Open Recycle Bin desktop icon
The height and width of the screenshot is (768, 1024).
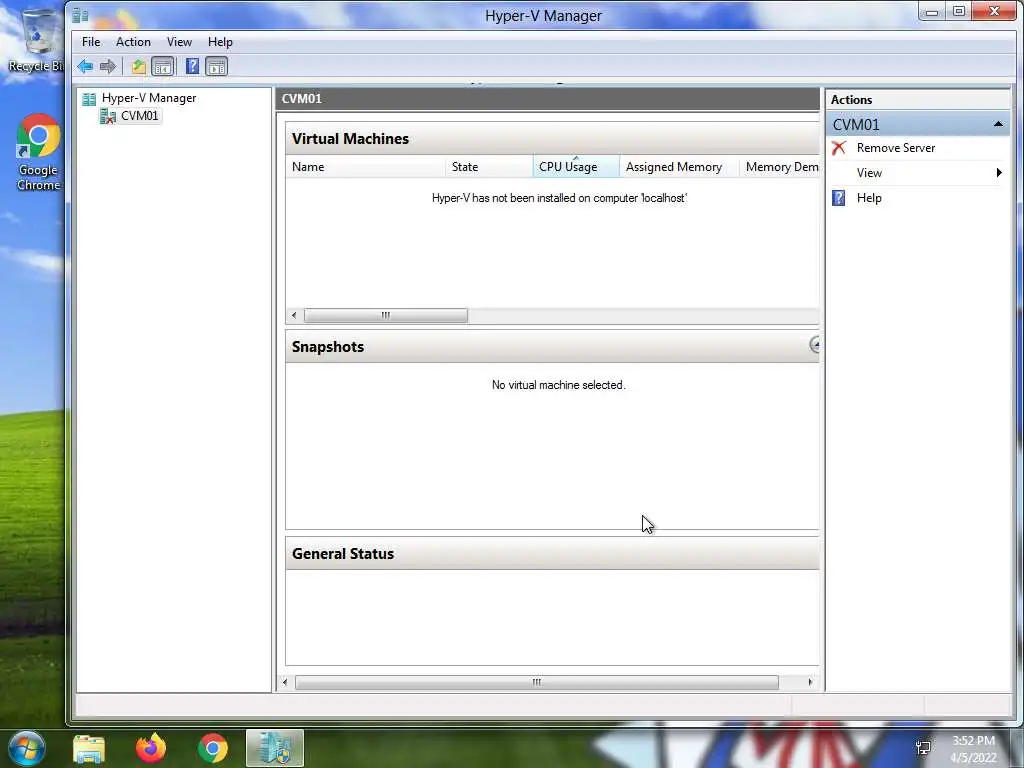pos(36,39)
